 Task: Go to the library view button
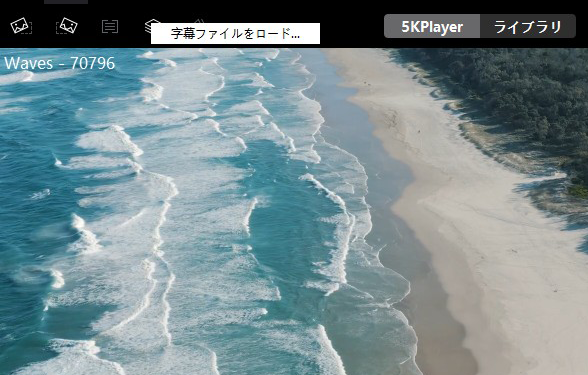(x=528, y=26)
